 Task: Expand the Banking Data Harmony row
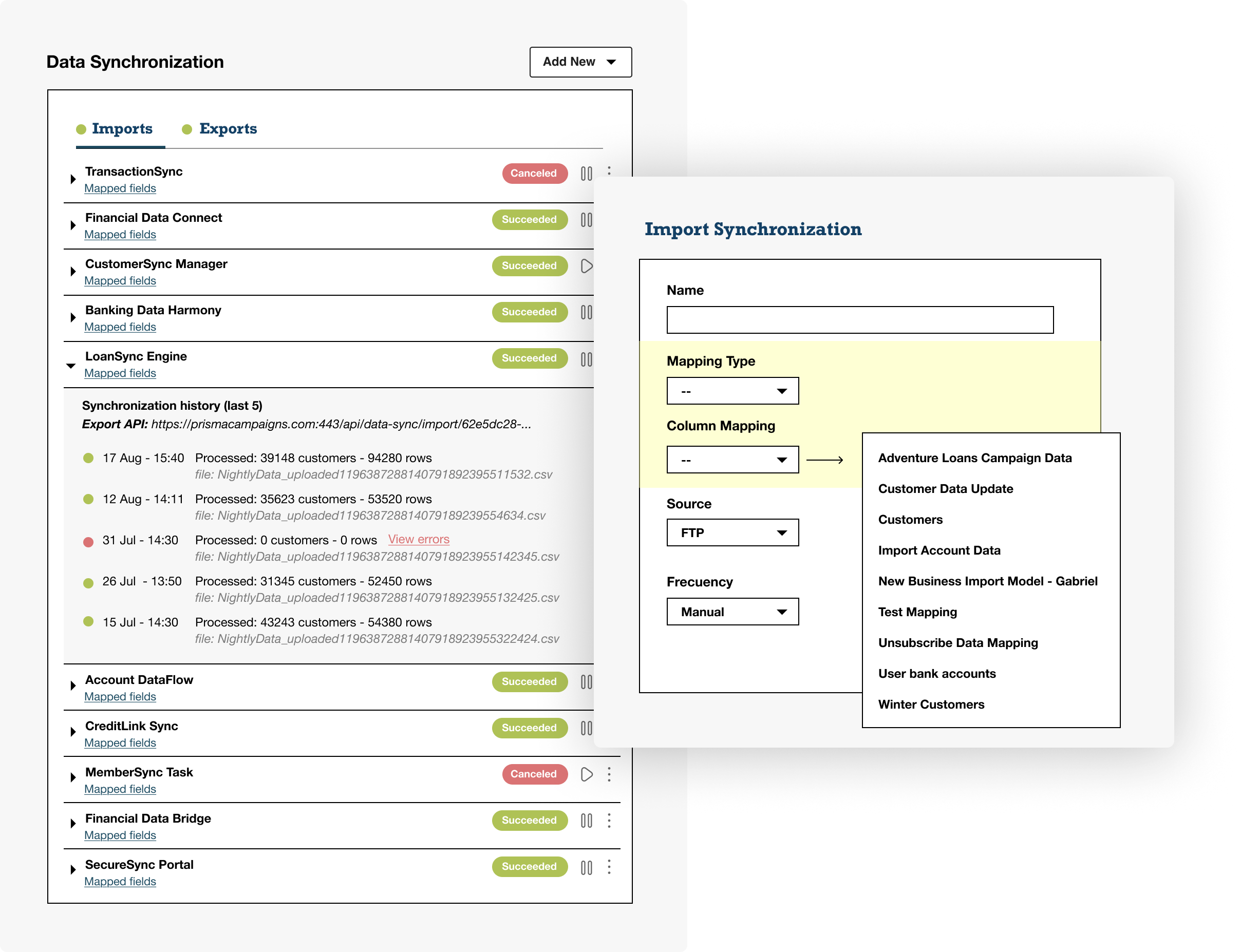(x=72, y=318)
